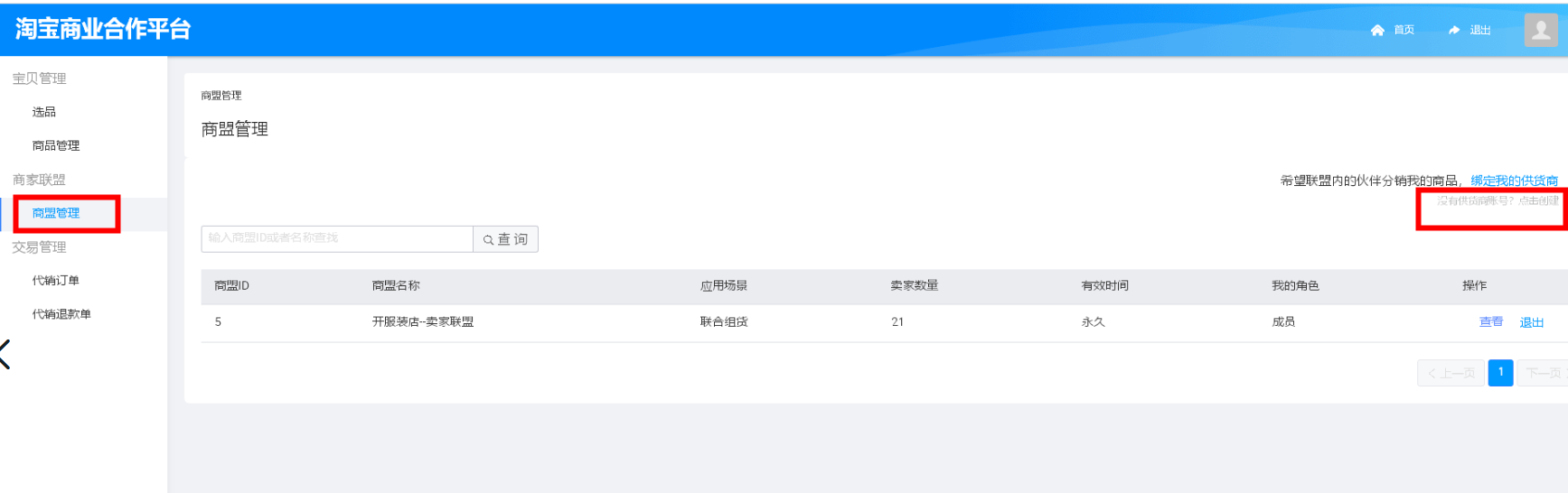Image resolution: width=1568 pixels, height=493 pixels.
Task: Click 没有供货商账号？点击创建 link
Action: click(x=1498, y=200)
